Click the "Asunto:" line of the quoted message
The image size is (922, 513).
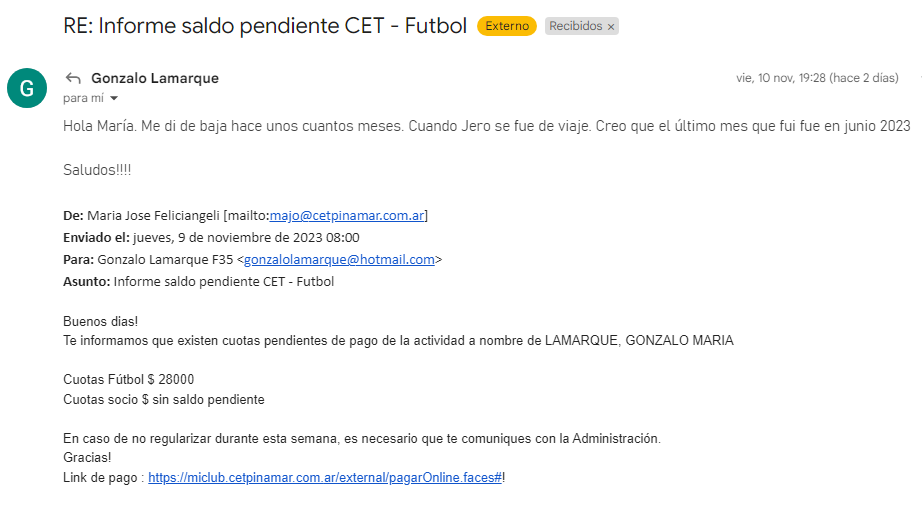coord(198,281)
